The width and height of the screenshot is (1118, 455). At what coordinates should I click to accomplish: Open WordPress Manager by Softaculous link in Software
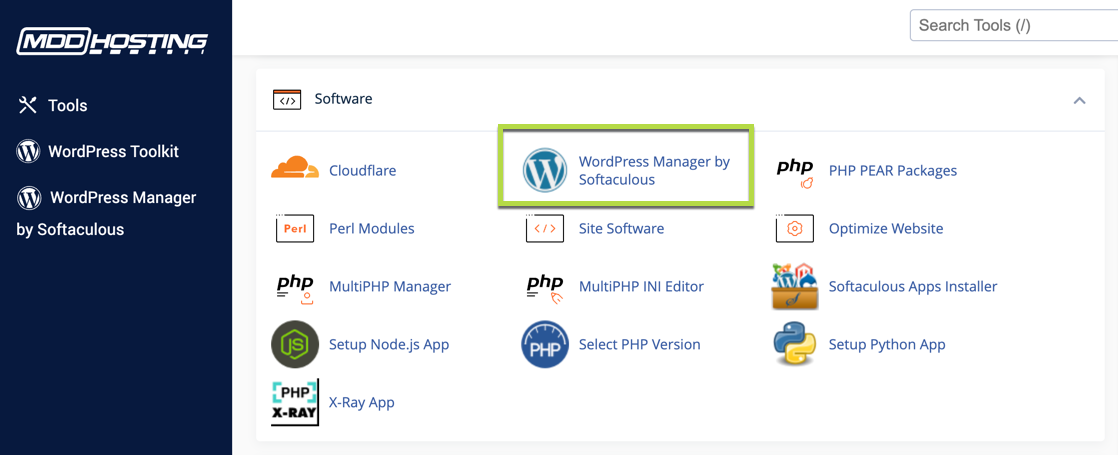click(654, 171)
